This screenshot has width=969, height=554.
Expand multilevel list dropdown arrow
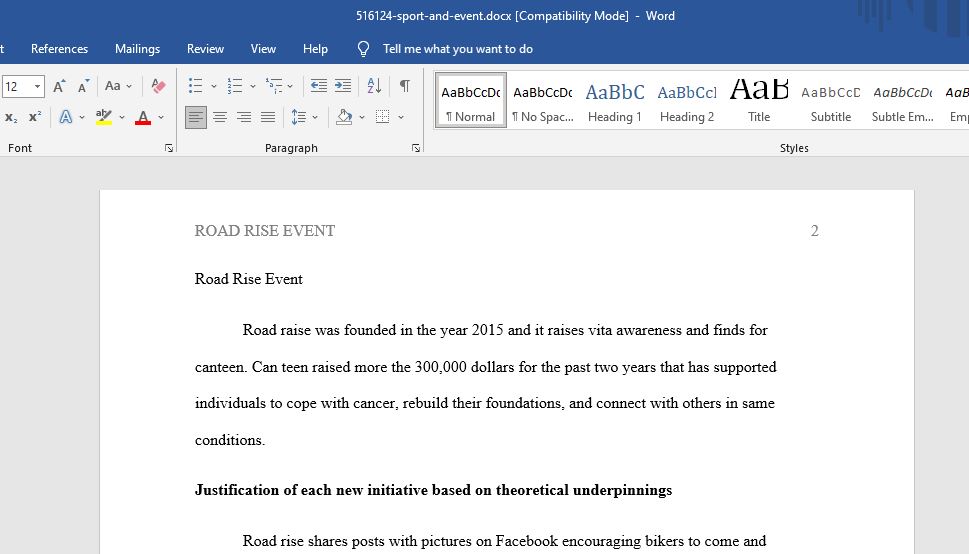tap(290, 86)
